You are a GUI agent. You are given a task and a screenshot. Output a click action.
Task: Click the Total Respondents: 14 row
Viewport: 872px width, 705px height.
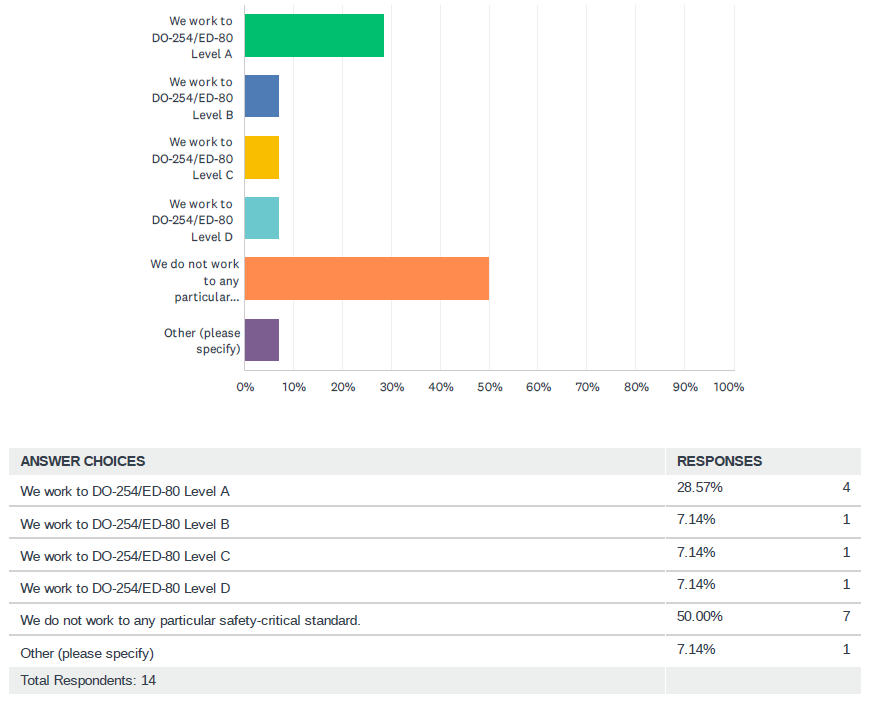click(88, 681)
